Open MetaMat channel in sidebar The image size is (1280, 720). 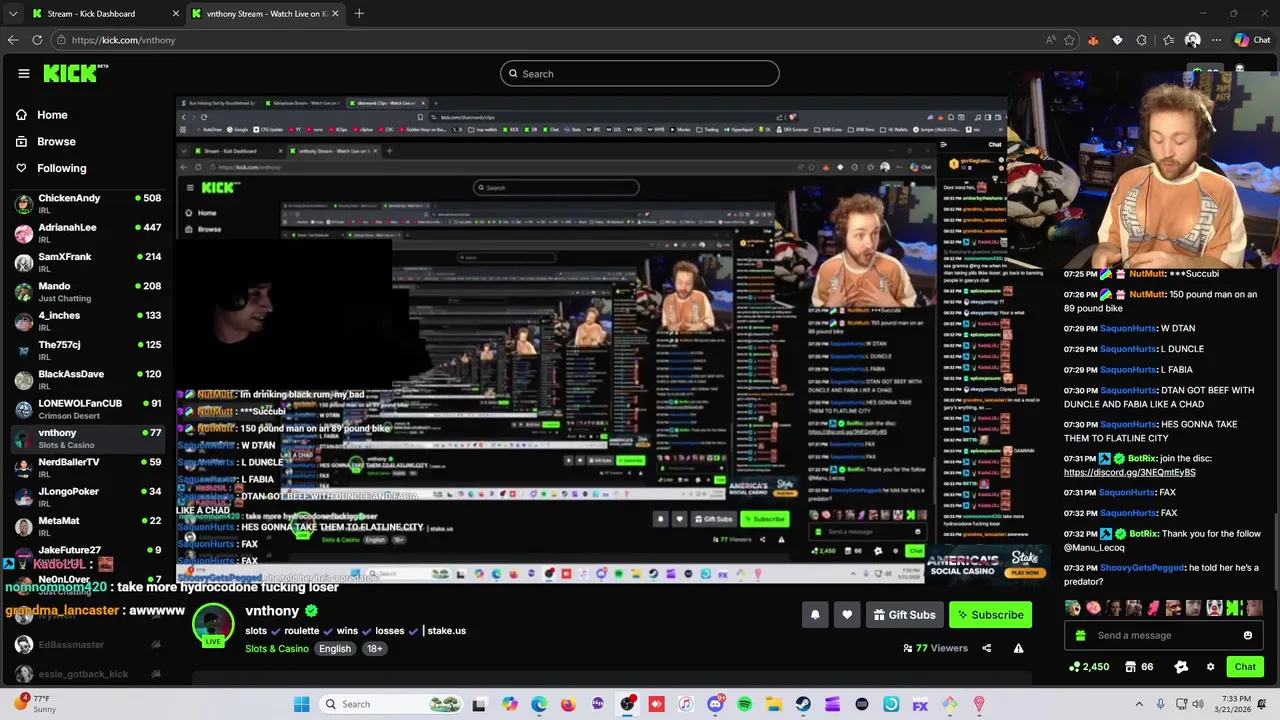88,526
